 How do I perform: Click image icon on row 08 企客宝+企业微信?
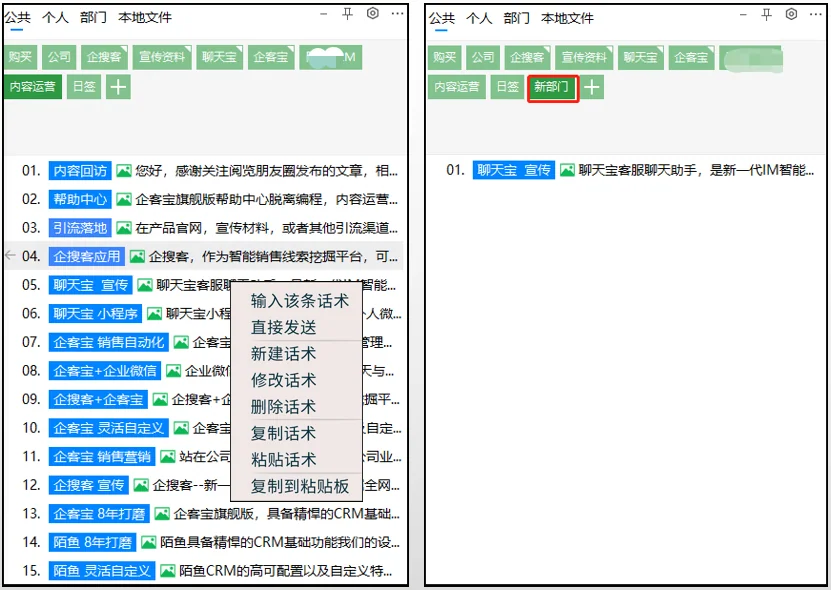coord(173,371)
